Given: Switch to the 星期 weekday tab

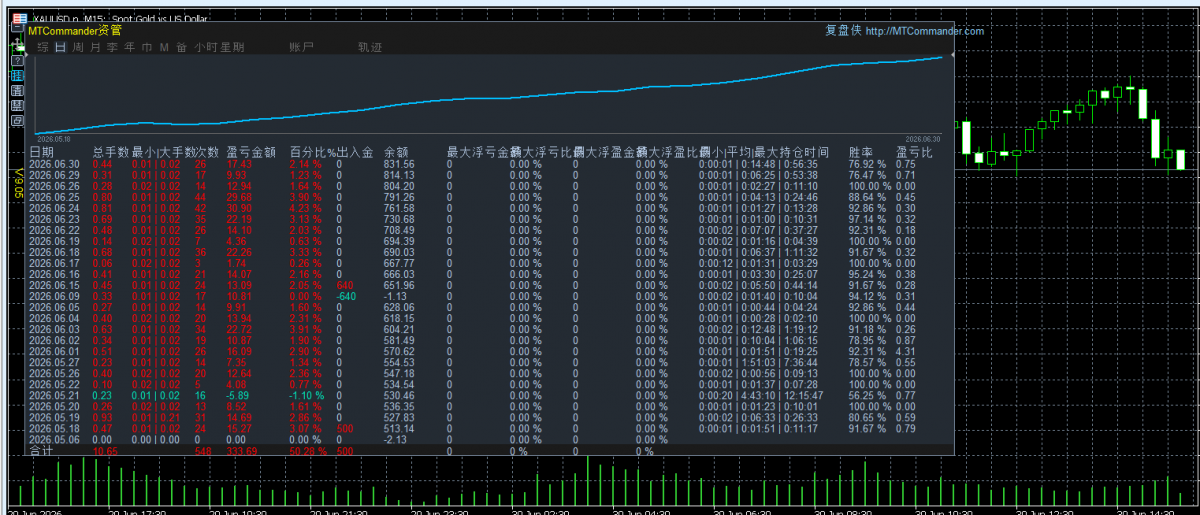Looking at the screenshot, I should (x=232, y=47).
